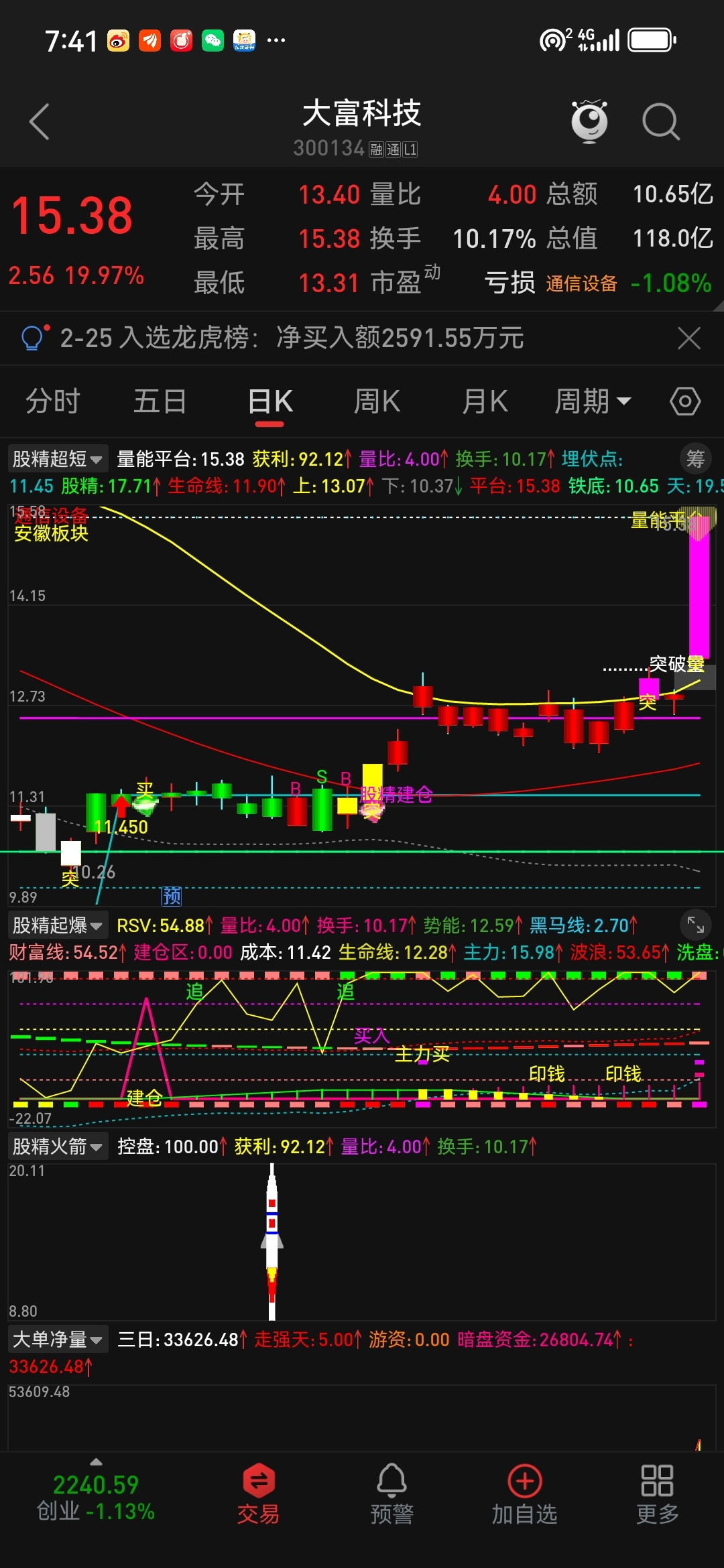Open the robot assistant icon
The width and height of the screenshot is (724, 1568).
[589, 121]
